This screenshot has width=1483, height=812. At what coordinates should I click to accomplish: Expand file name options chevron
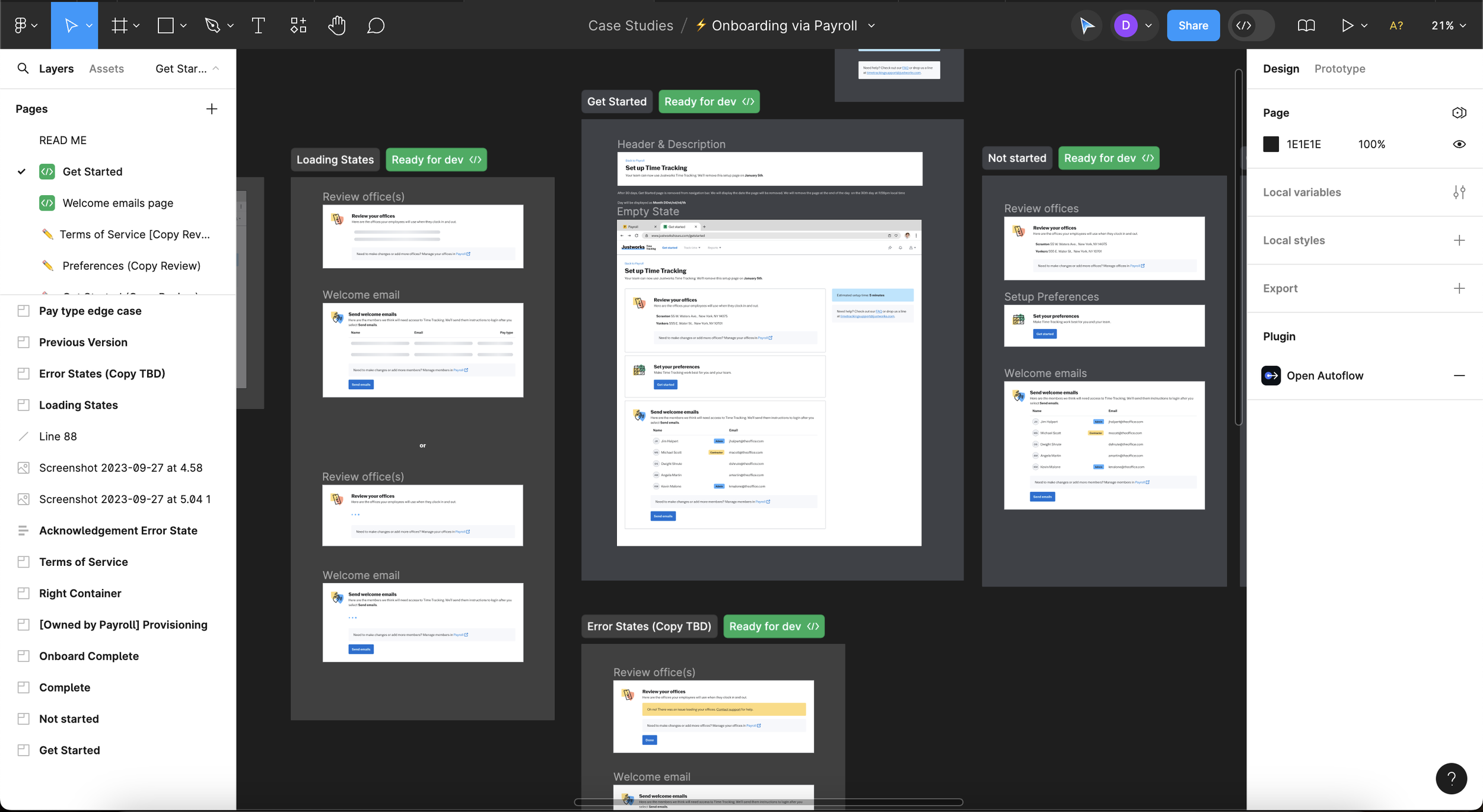[871, 26]
